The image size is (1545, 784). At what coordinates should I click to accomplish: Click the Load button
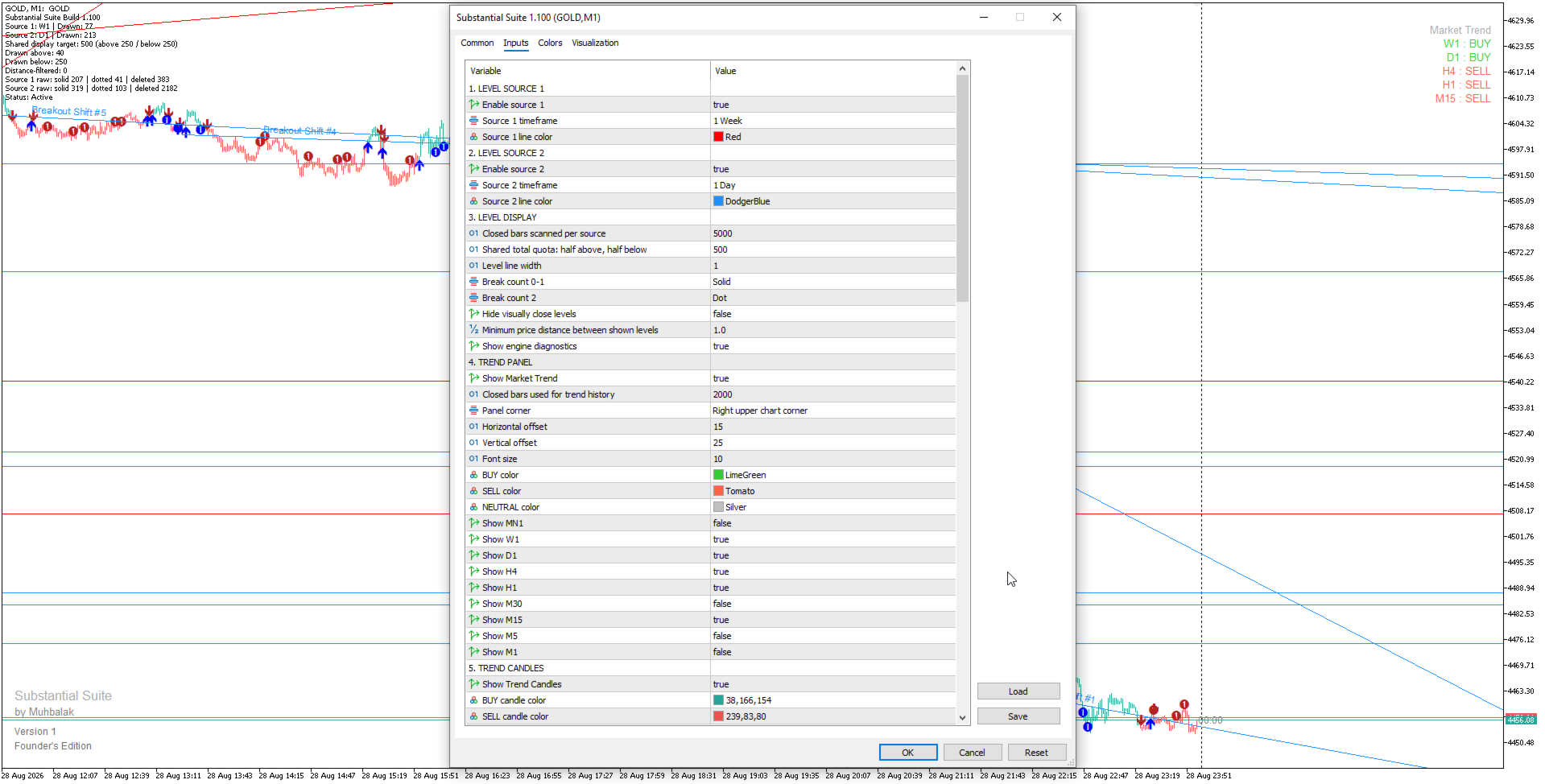click(x=1018, y=691)
